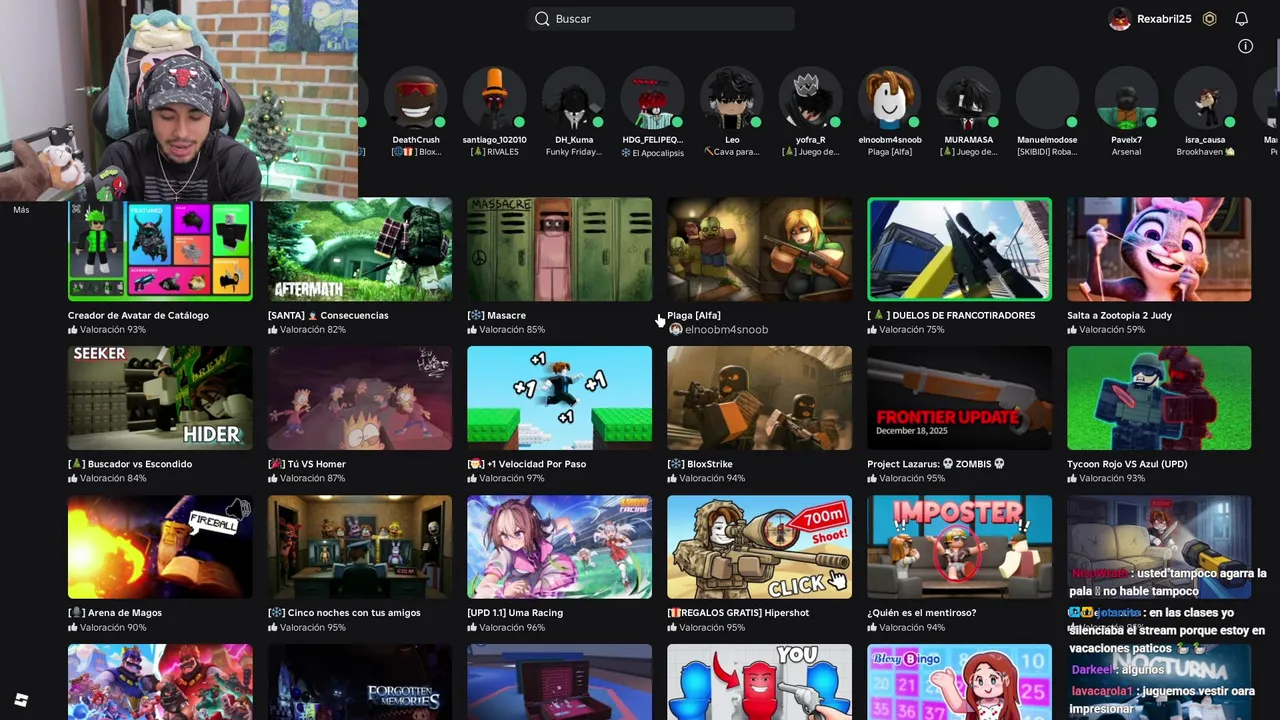
Task: Click elnoobm4snoob under Plaga [Alfa]
Action: (726, 329)
